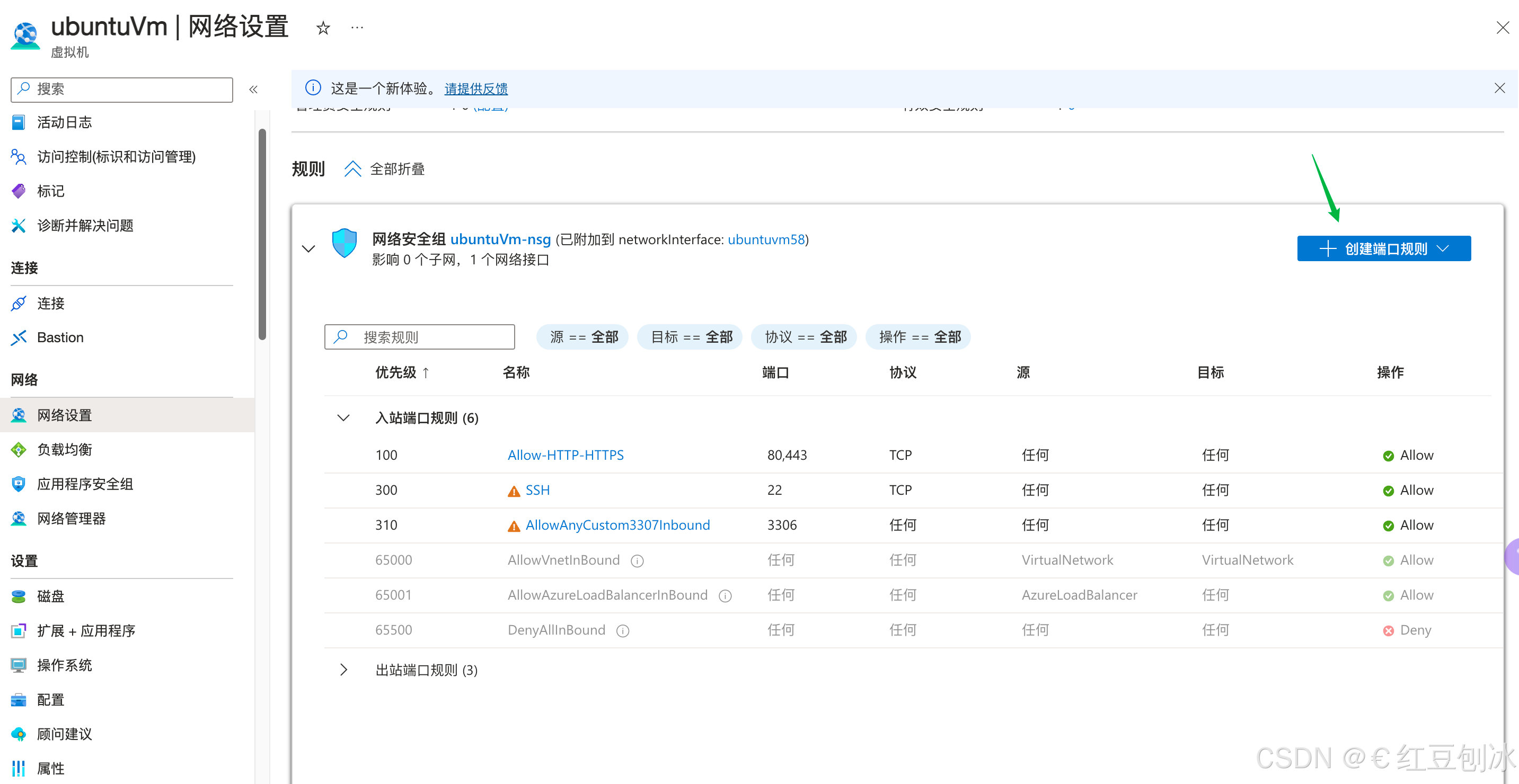Collapse the ubuntuVm-nsg security group section
Screen dimensions: 1519x784
pos(308,249)
